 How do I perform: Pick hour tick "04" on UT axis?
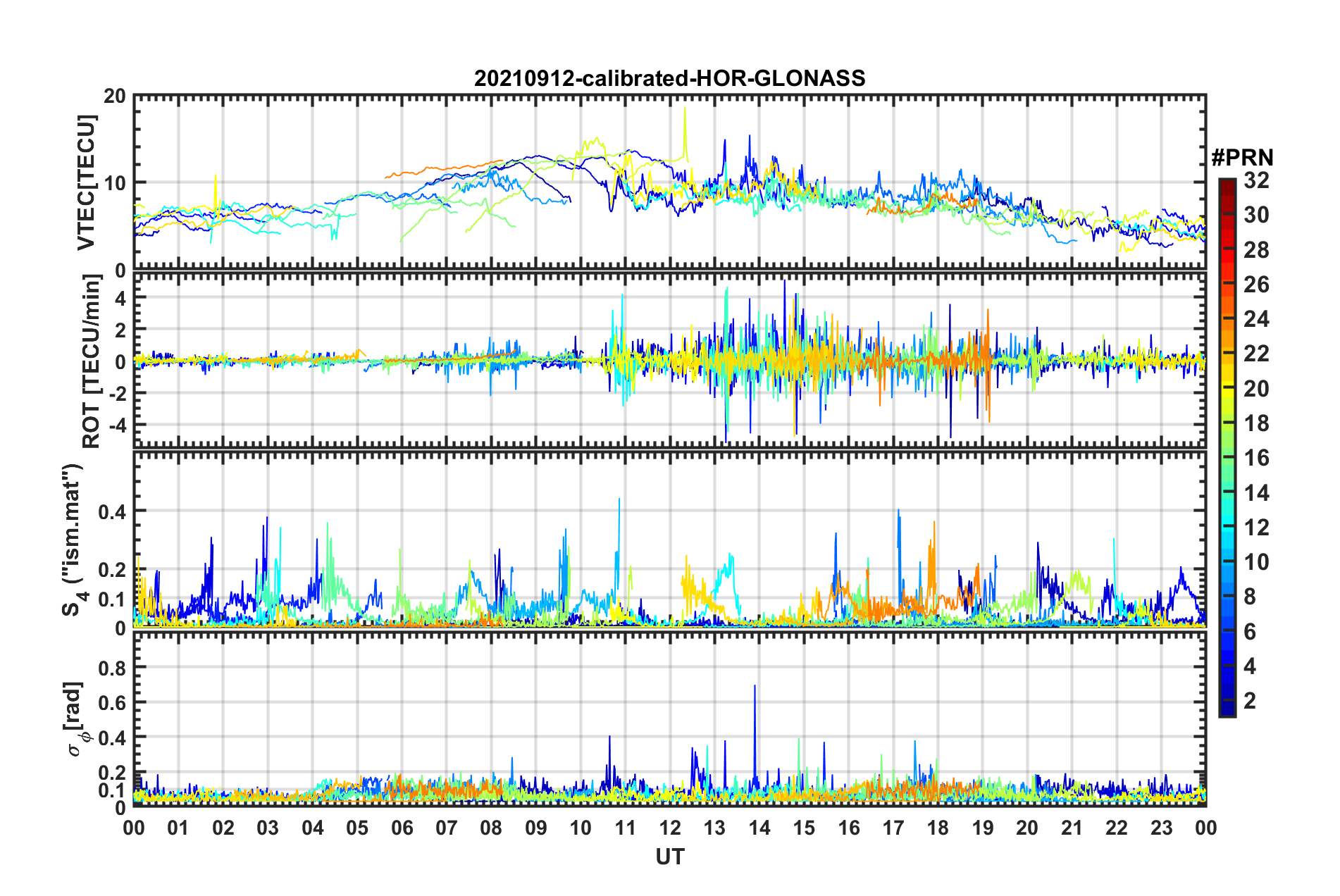pyautogui.click(x=313, y=828)
